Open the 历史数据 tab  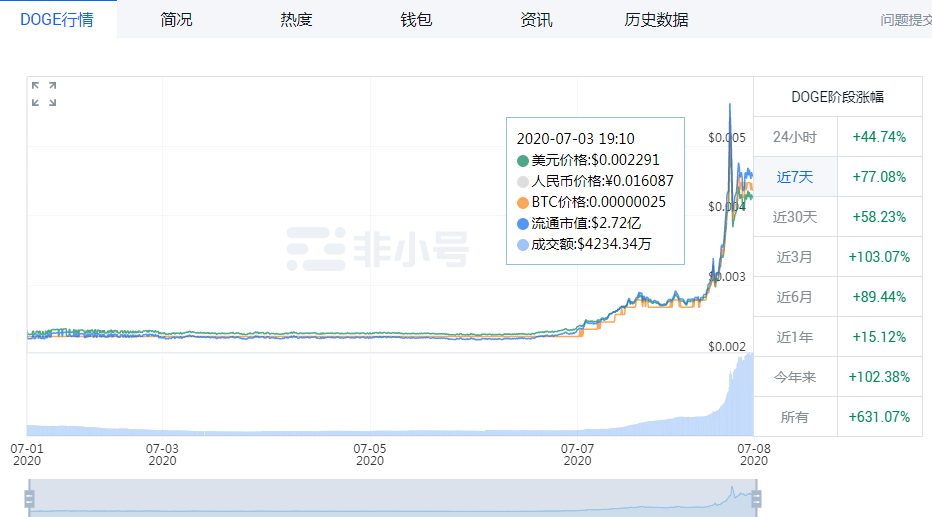656,19
